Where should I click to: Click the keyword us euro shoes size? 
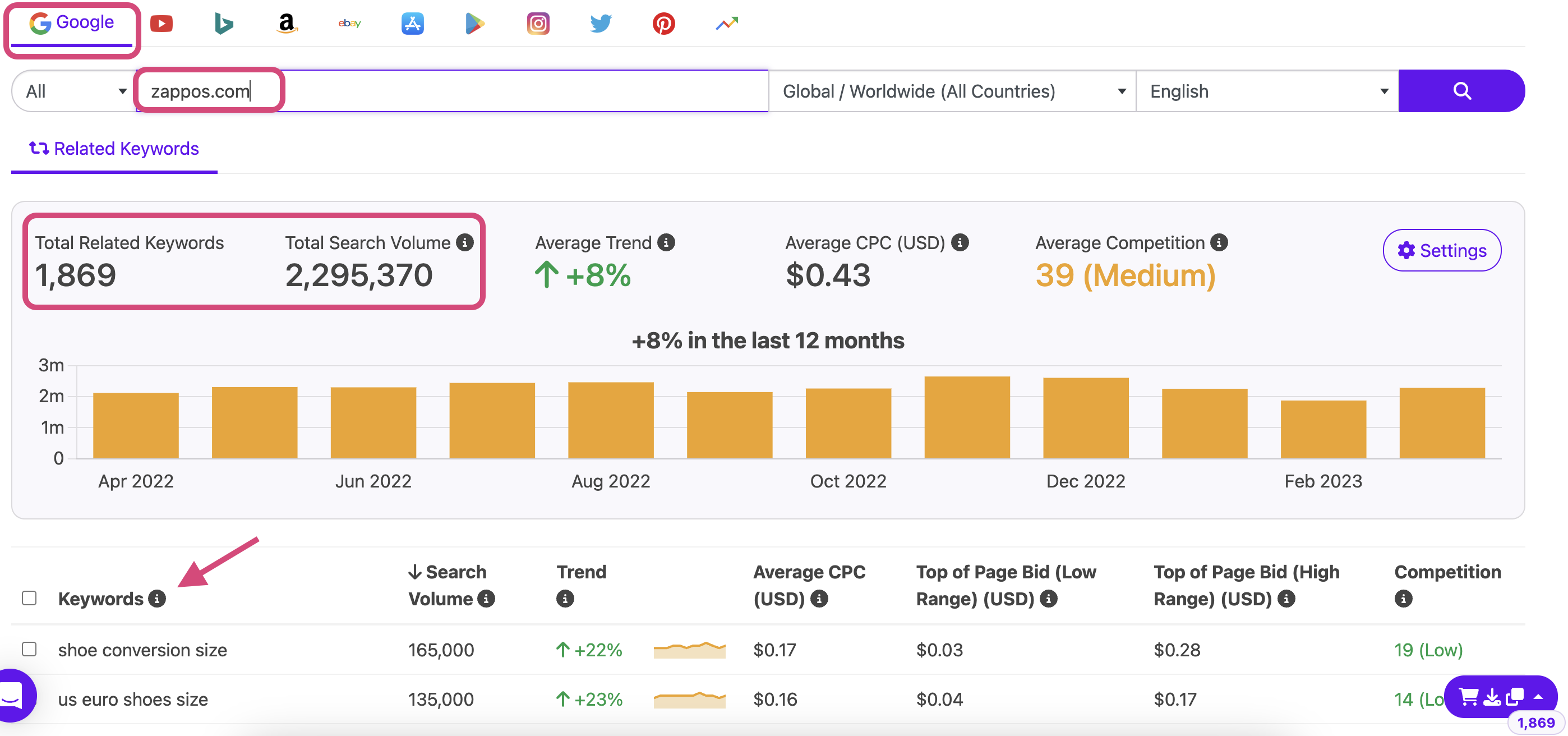(x=133, y=700)
